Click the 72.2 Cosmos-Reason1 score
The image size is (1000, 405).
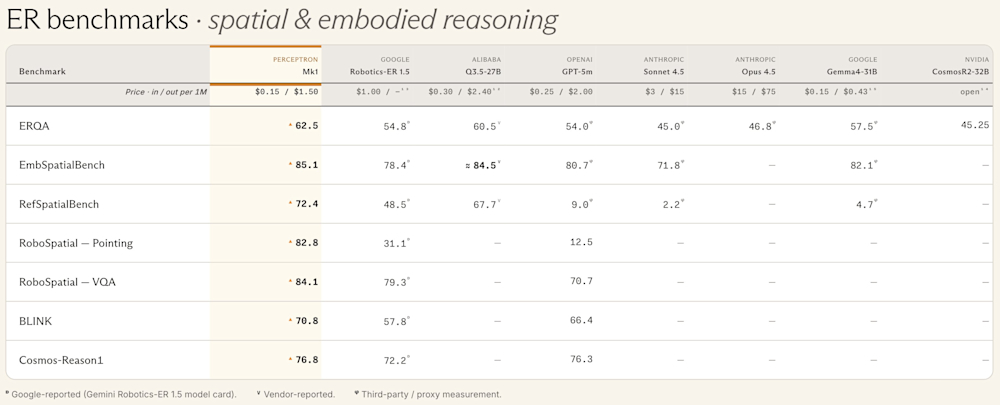click(x=395, y=360)
